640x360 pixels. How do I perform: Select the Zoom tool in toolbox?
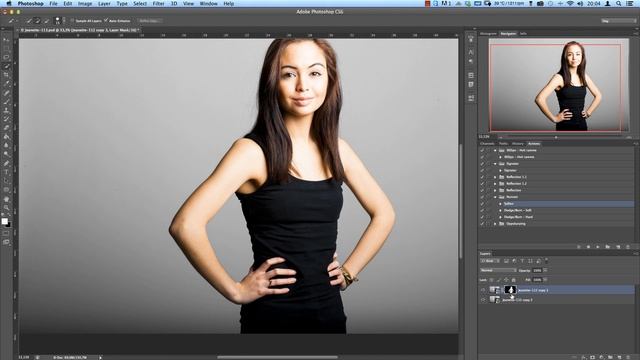pos(6,208)
